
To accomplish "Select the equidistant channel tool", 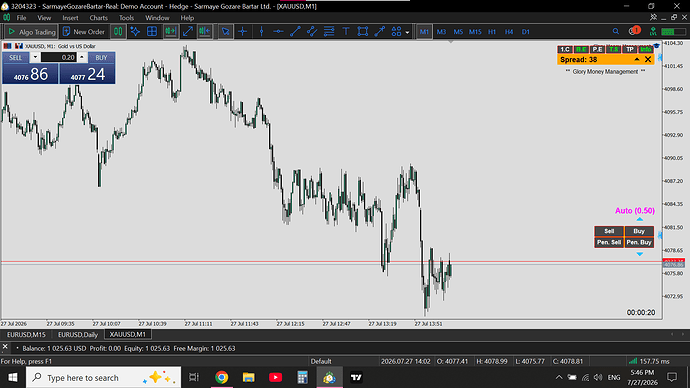I will pyautogui.click(x=312, y=31).
